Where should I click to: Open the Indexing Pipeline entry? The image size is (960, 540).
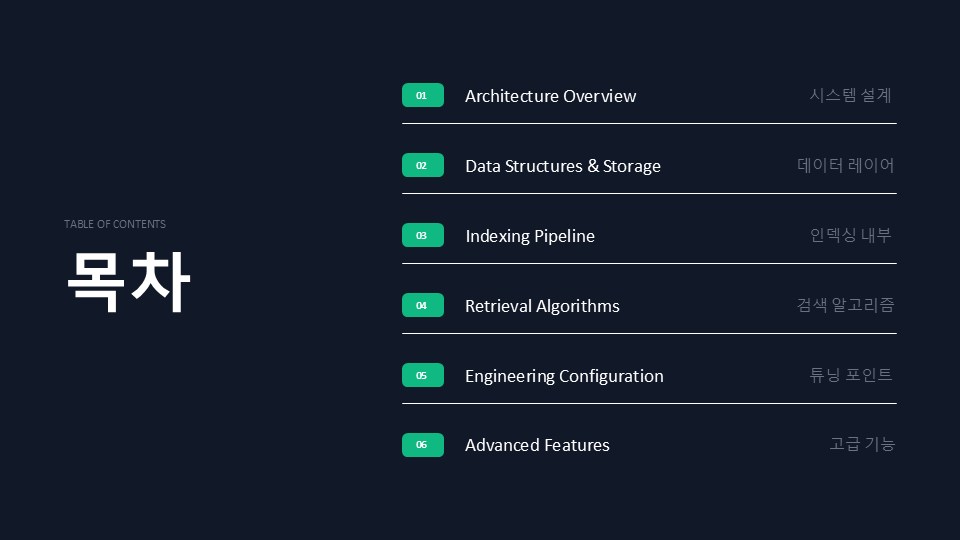[530, 236]
